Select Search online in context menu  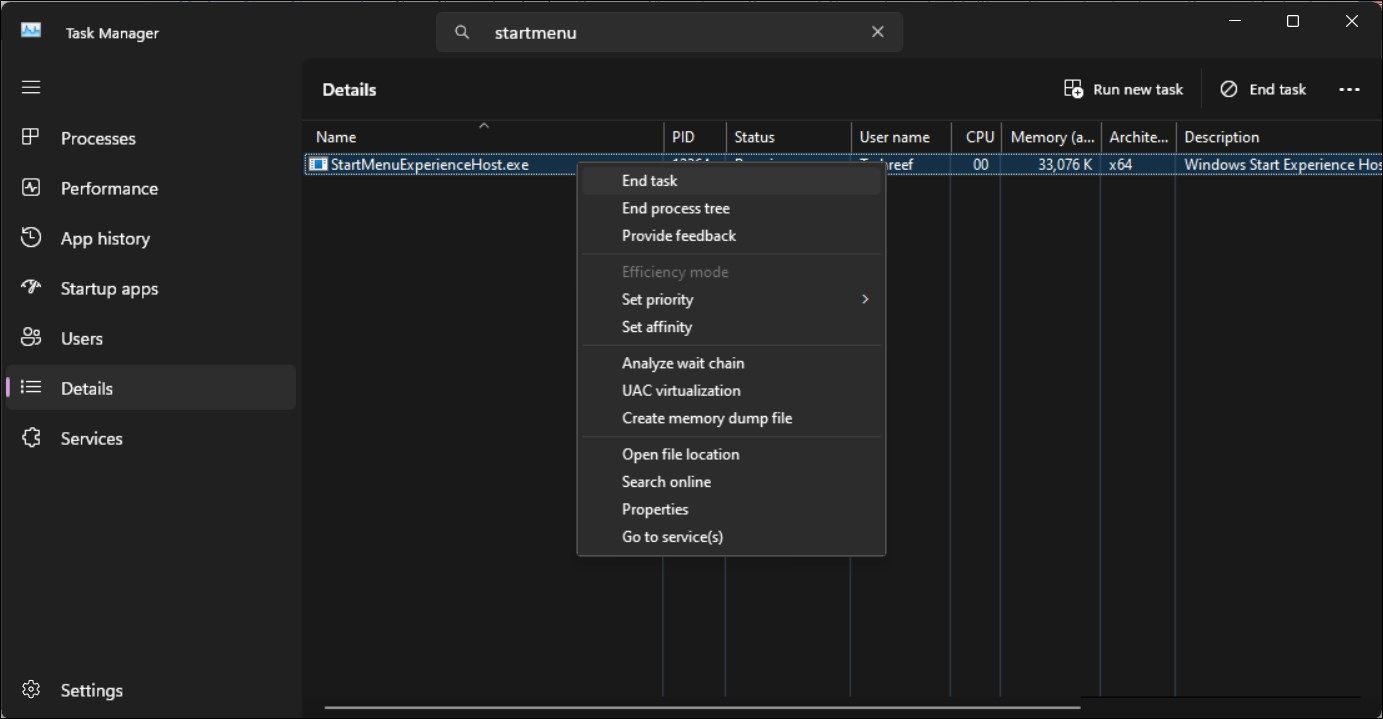[x=666, y=481]
